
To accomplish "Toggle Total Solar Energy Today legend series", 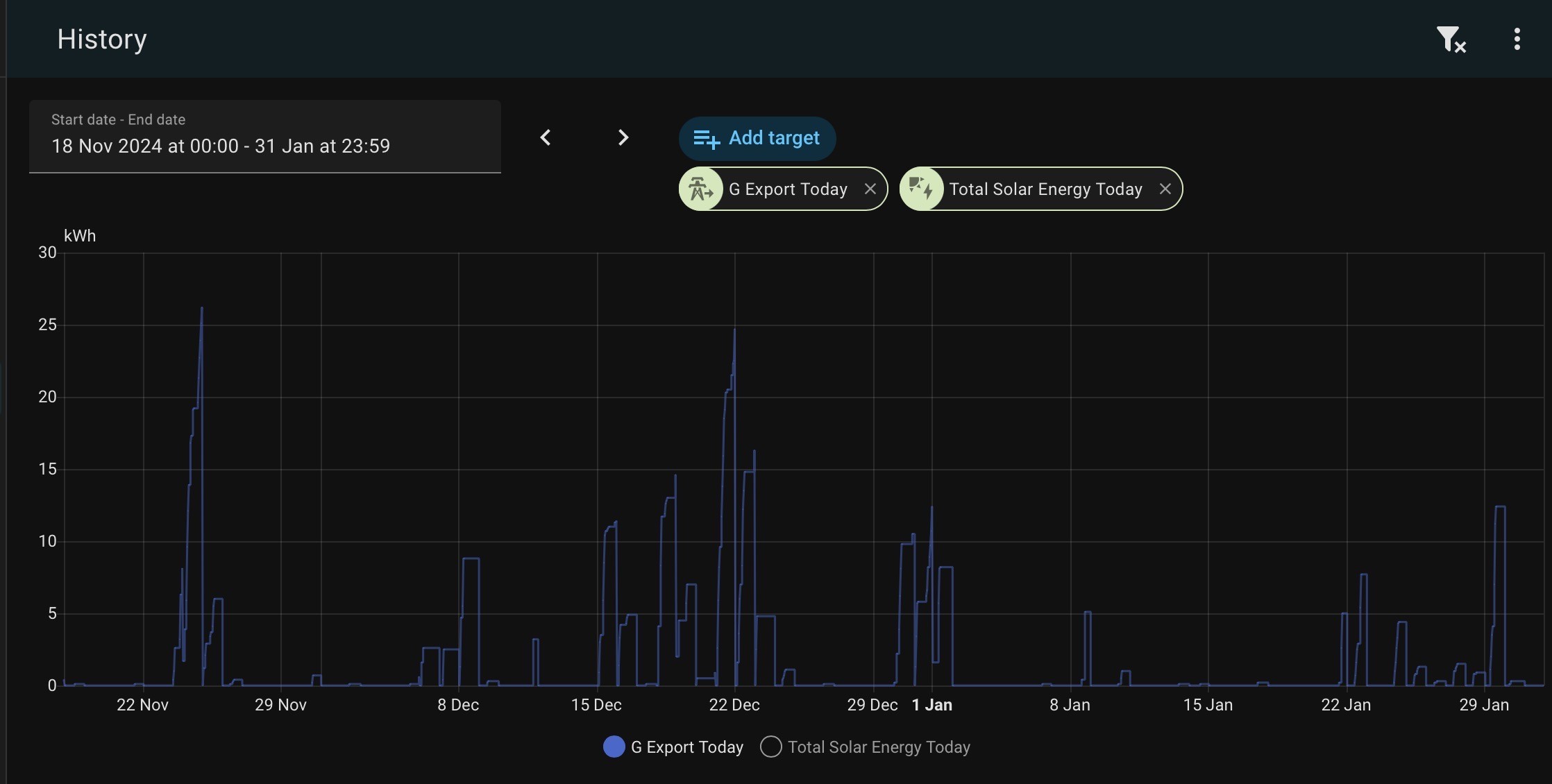I will pyautogui.click(x=866, y=747).
